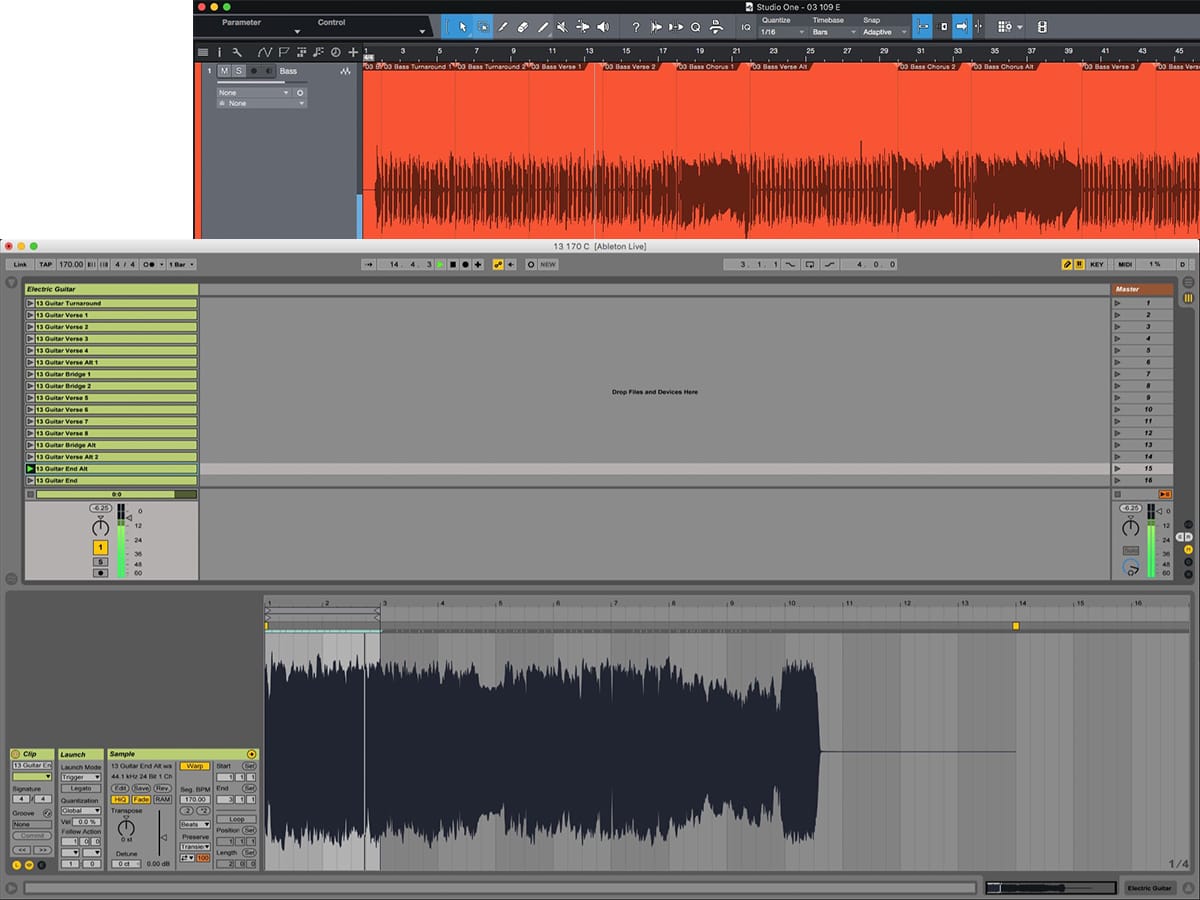Launch the 13 Guitar Bridge 1 clip
1200x900 pixels.
tap(30, 374)
